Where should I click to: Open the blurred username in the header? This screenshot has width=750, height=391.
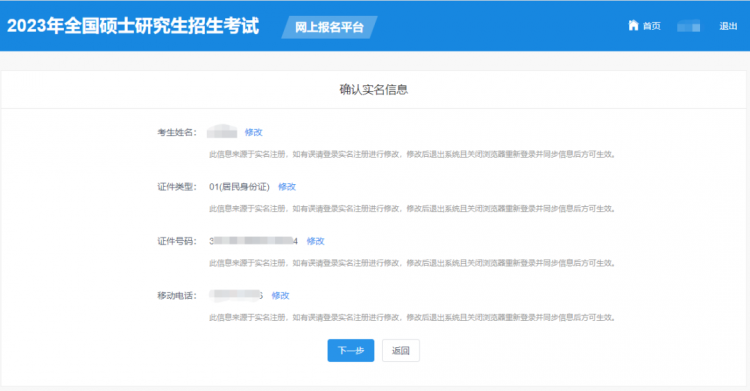click(689, 26)
